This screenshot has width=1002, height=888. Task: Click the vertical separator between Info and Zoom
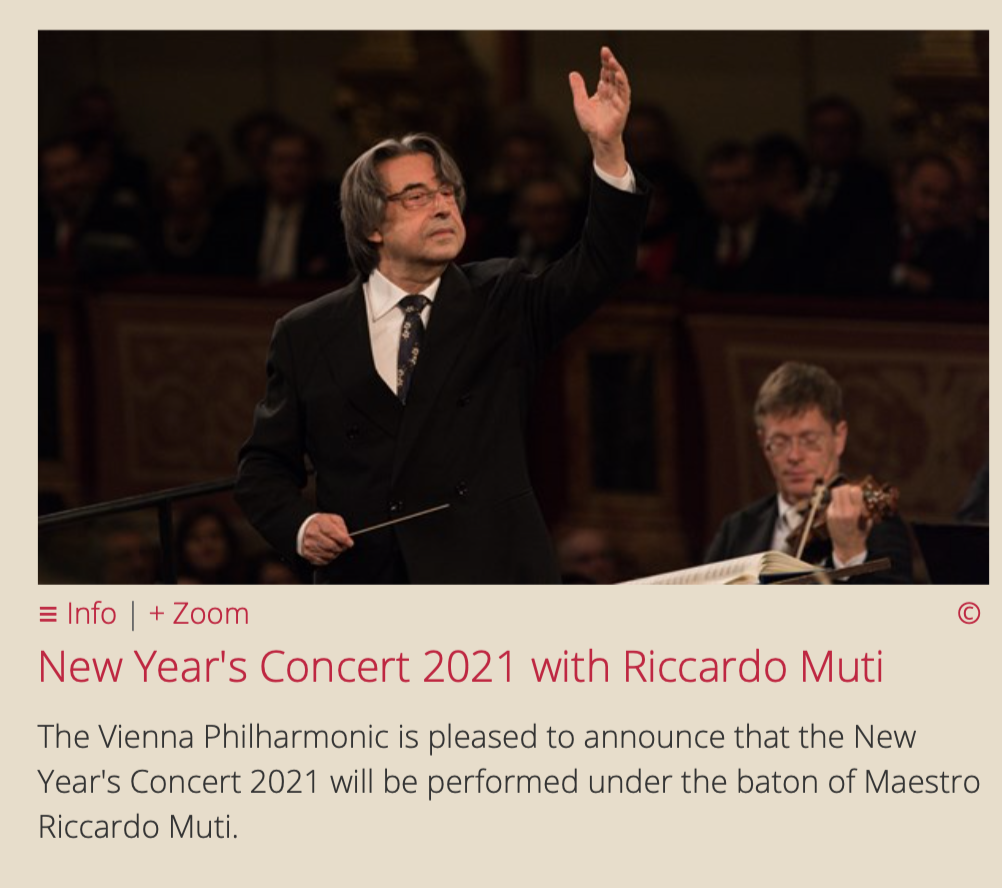coord(133,615)
